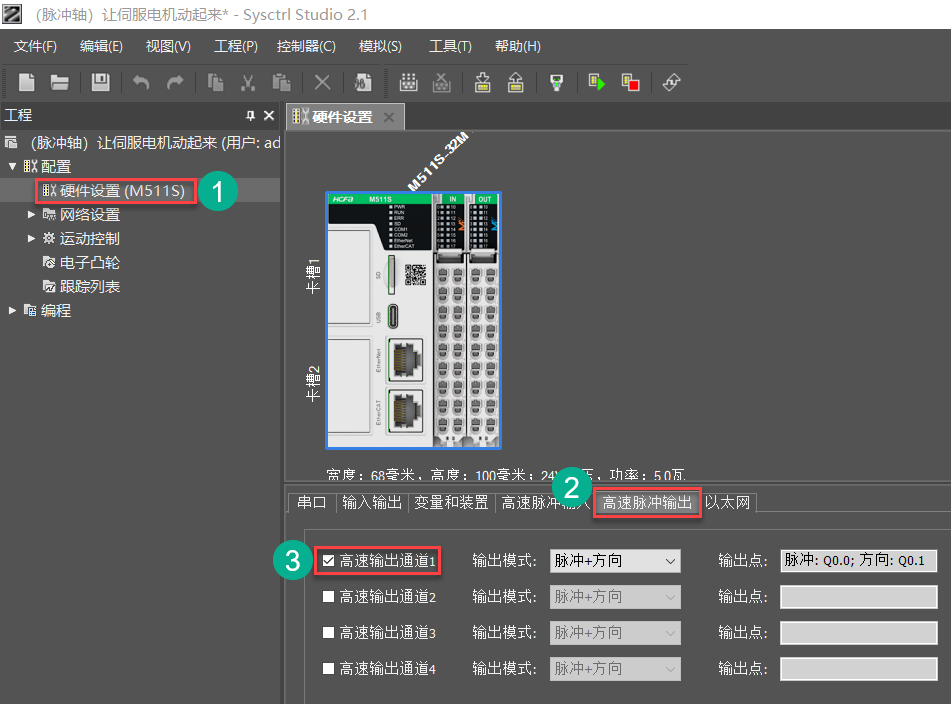Click the Paste clipboard icon
The image size is (951, 704).
coord(281,82)
